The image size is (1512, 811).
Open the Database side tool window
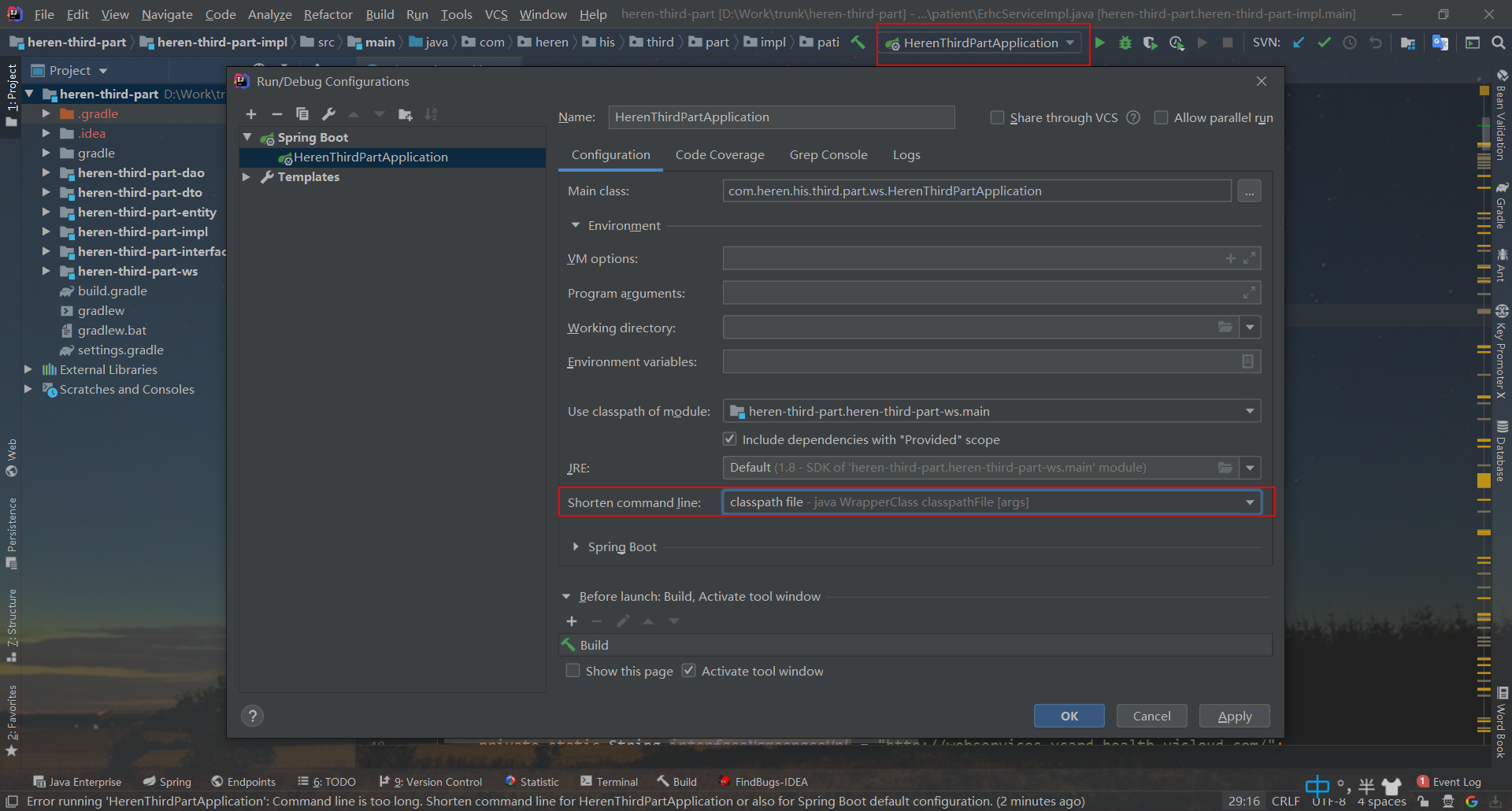tap(1502, 452)
